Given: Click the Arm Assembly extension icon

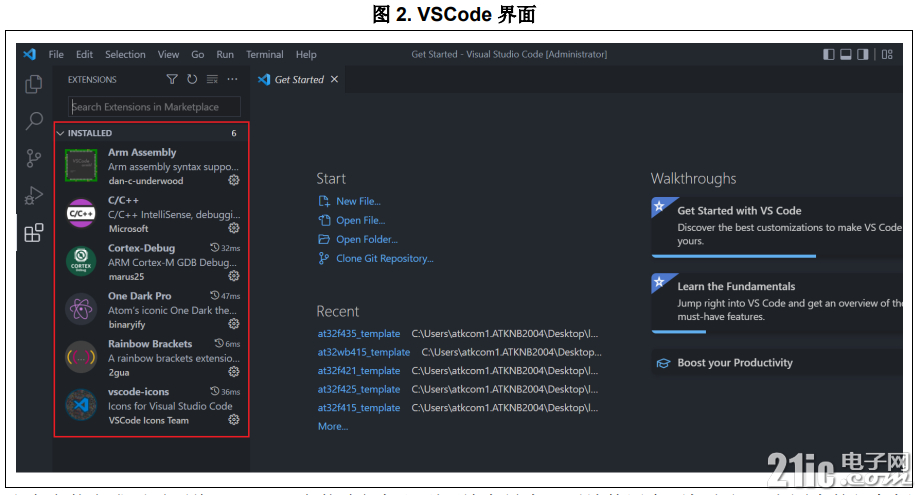Looking at the screenshot, I should click(81, 165).
